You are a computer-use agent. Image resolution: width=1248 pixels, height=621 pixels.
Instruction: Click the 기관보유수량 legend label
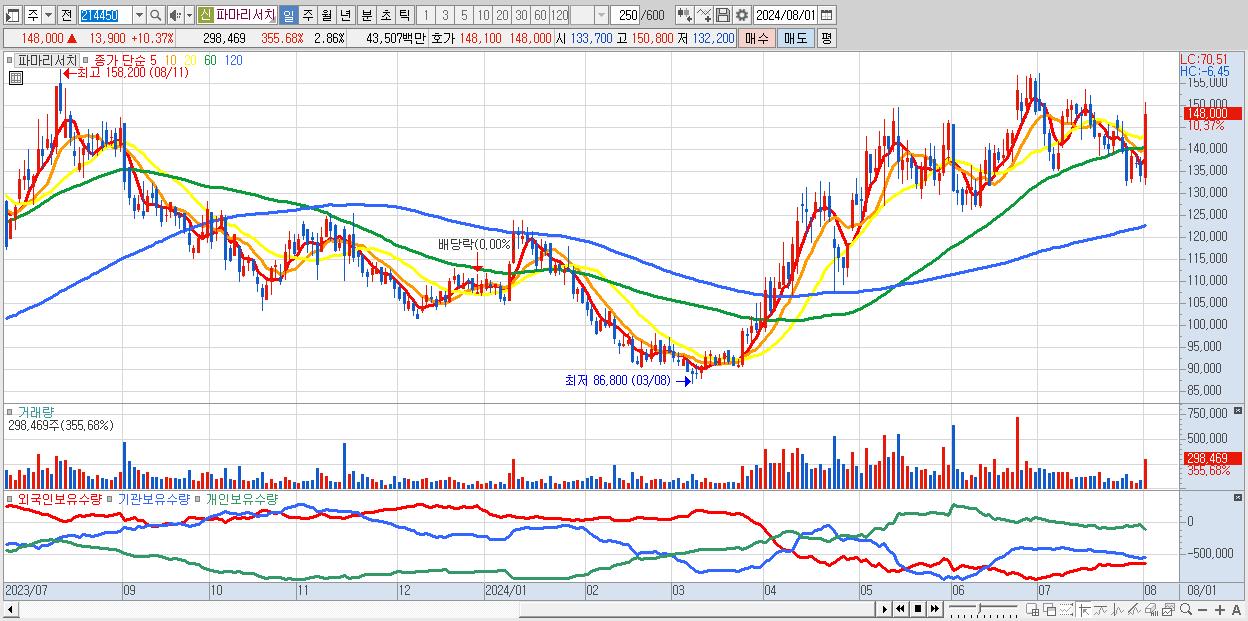click(153, 498)
